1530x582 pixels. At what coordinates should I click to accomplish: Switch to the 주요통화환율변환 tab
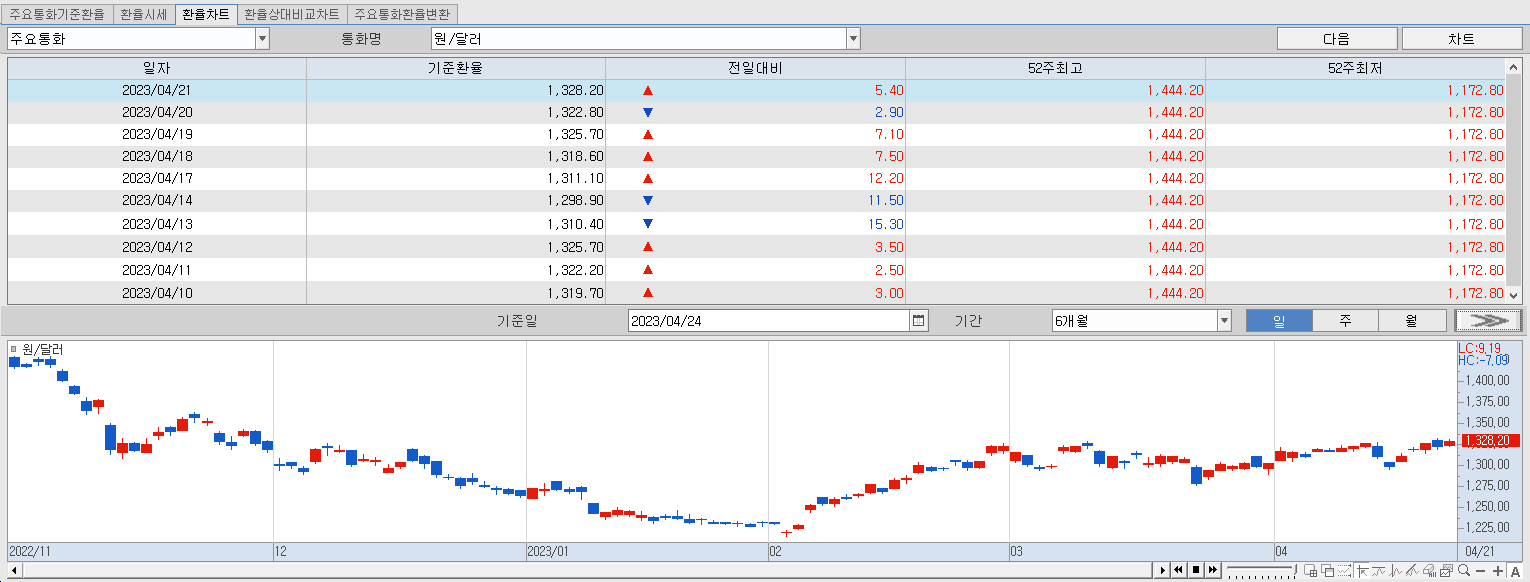pyautogui.click(x=402, y=14)
